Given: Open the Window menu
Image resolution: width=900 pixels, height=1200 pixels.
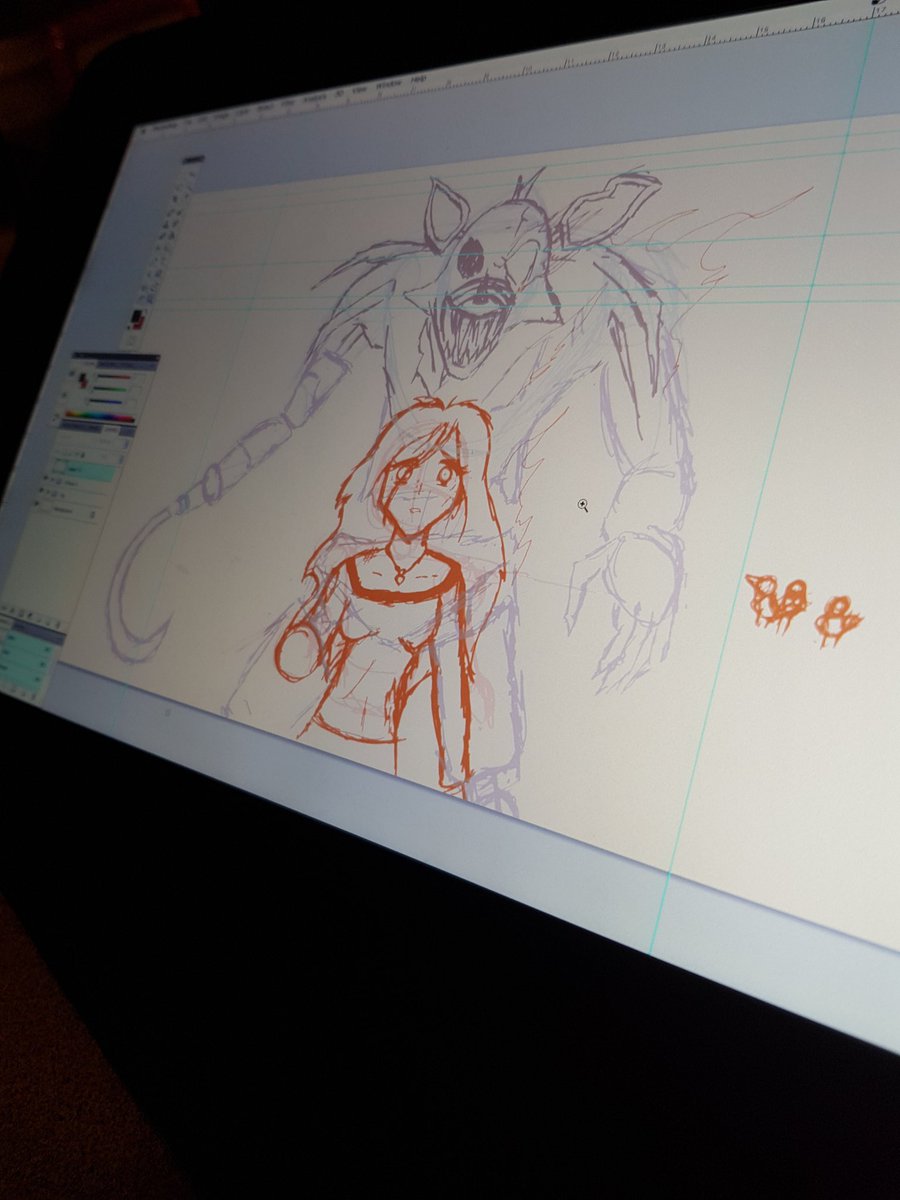Looking at the screenshot, I should (x=389, y=84).
